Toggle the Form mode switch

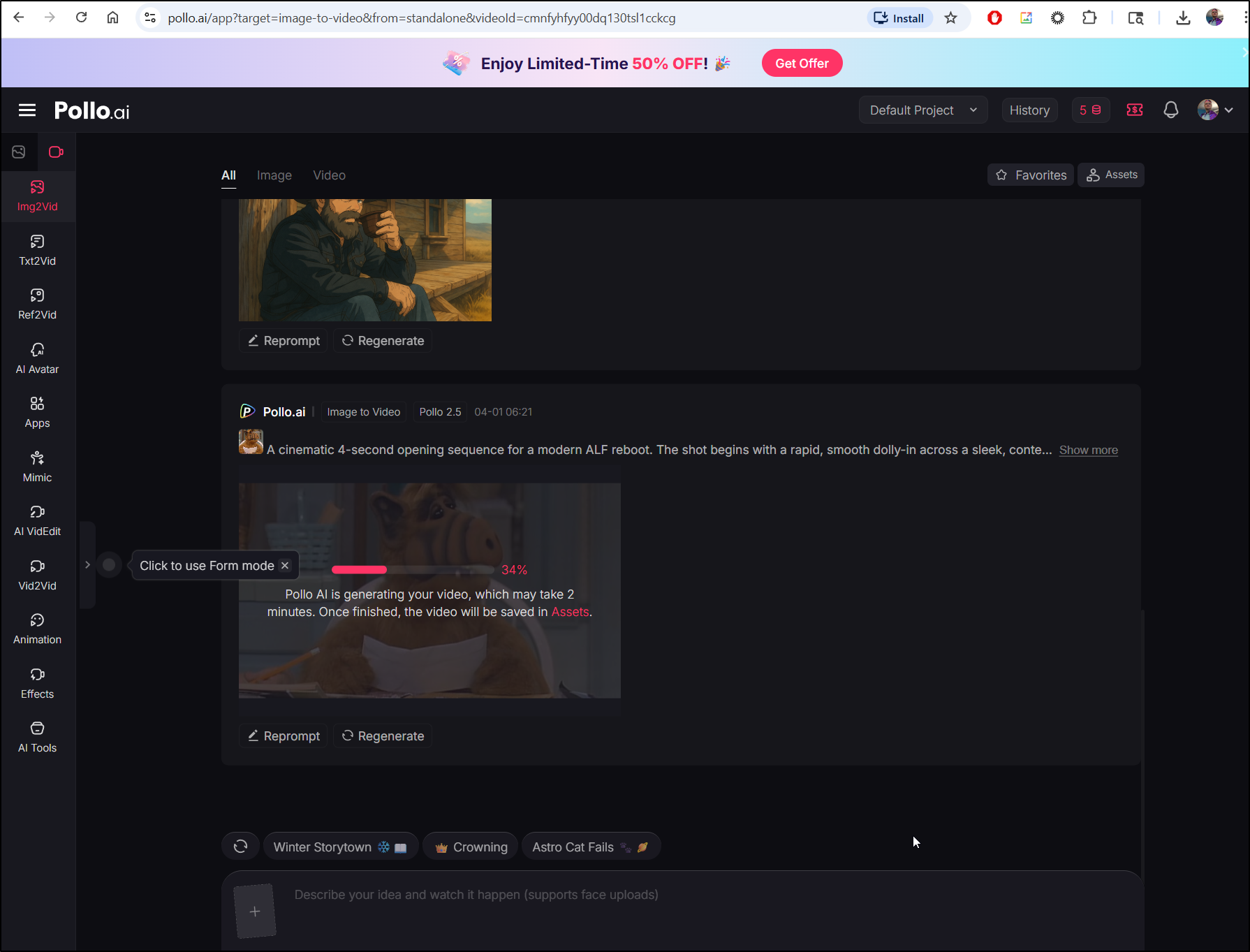click(109, 565)
